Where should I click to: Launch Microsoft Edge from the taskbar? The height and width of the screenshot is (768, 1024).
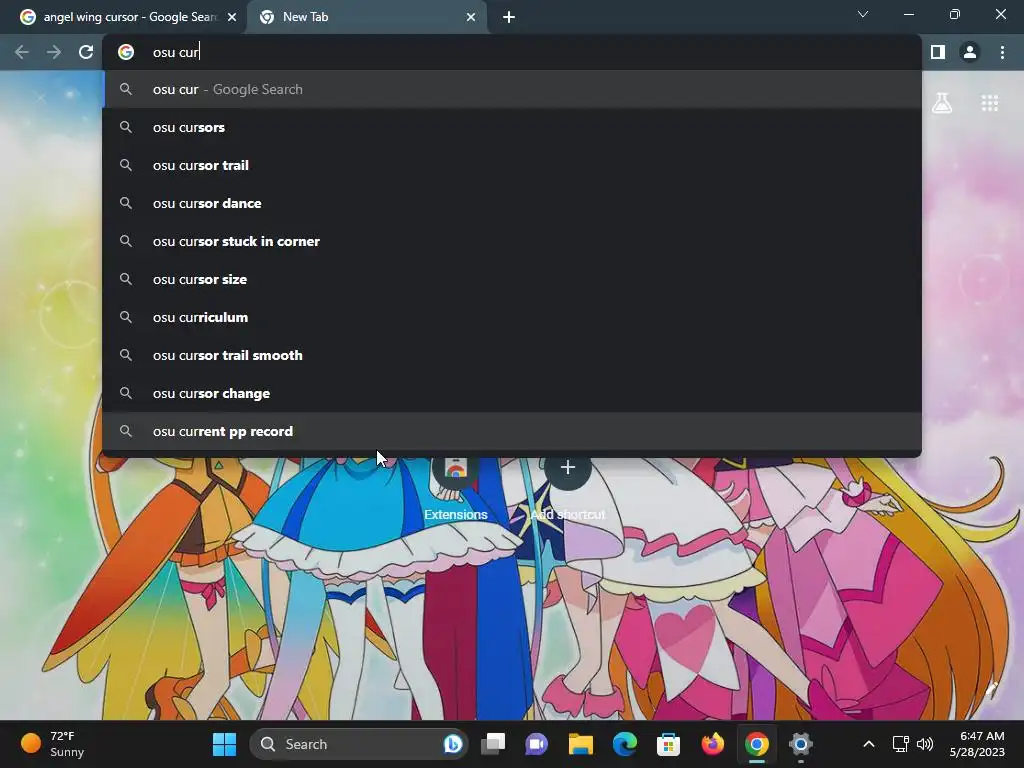pyautogui.click(x=624, y=744)
